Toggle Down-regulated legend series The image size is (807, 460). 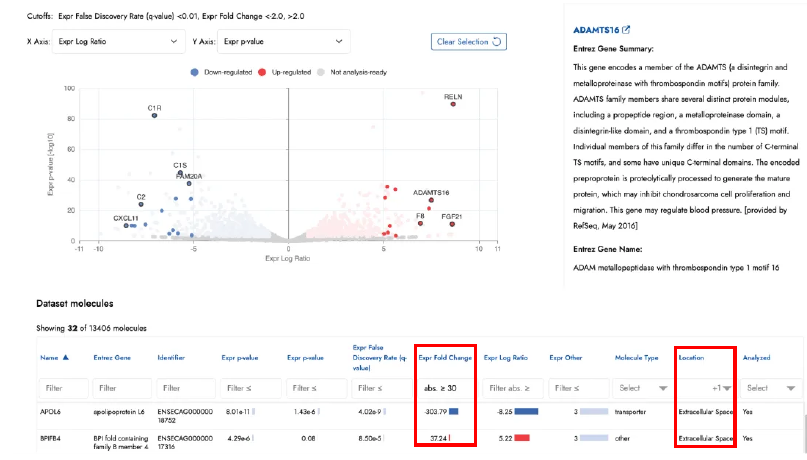[221, 72]
